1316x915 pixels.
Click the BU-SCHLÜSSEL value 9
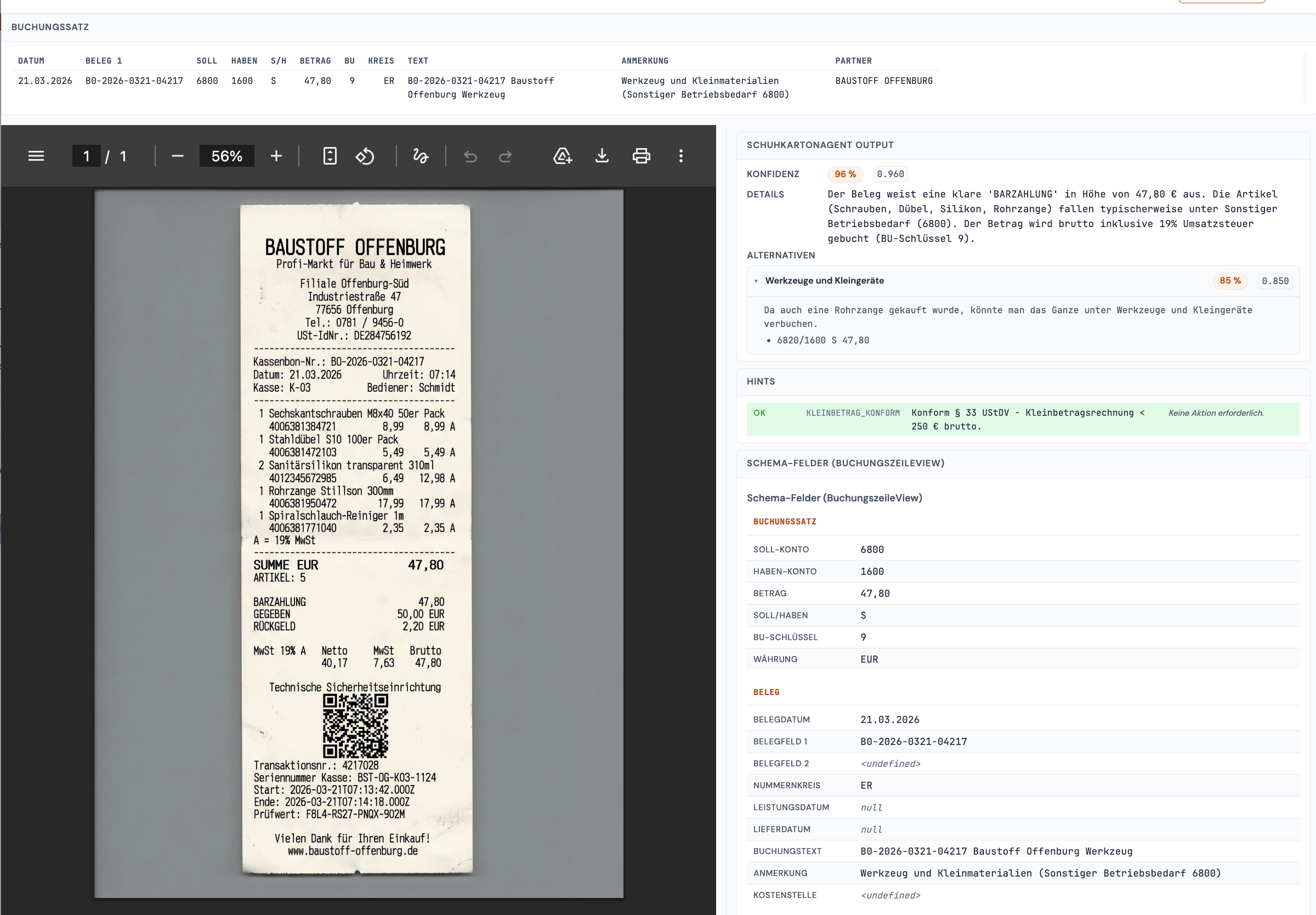click(x=864, y=637)
